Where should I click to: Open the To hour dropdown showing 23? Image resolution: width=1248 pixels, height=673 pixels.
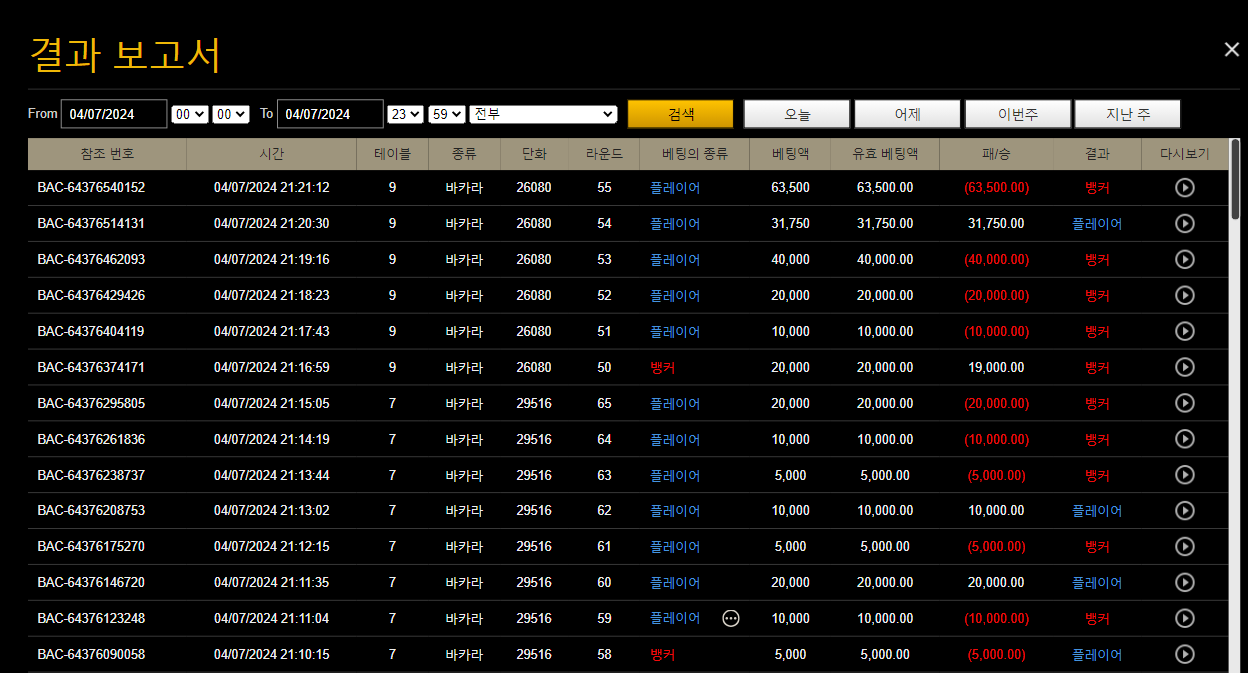click(406, 114)
